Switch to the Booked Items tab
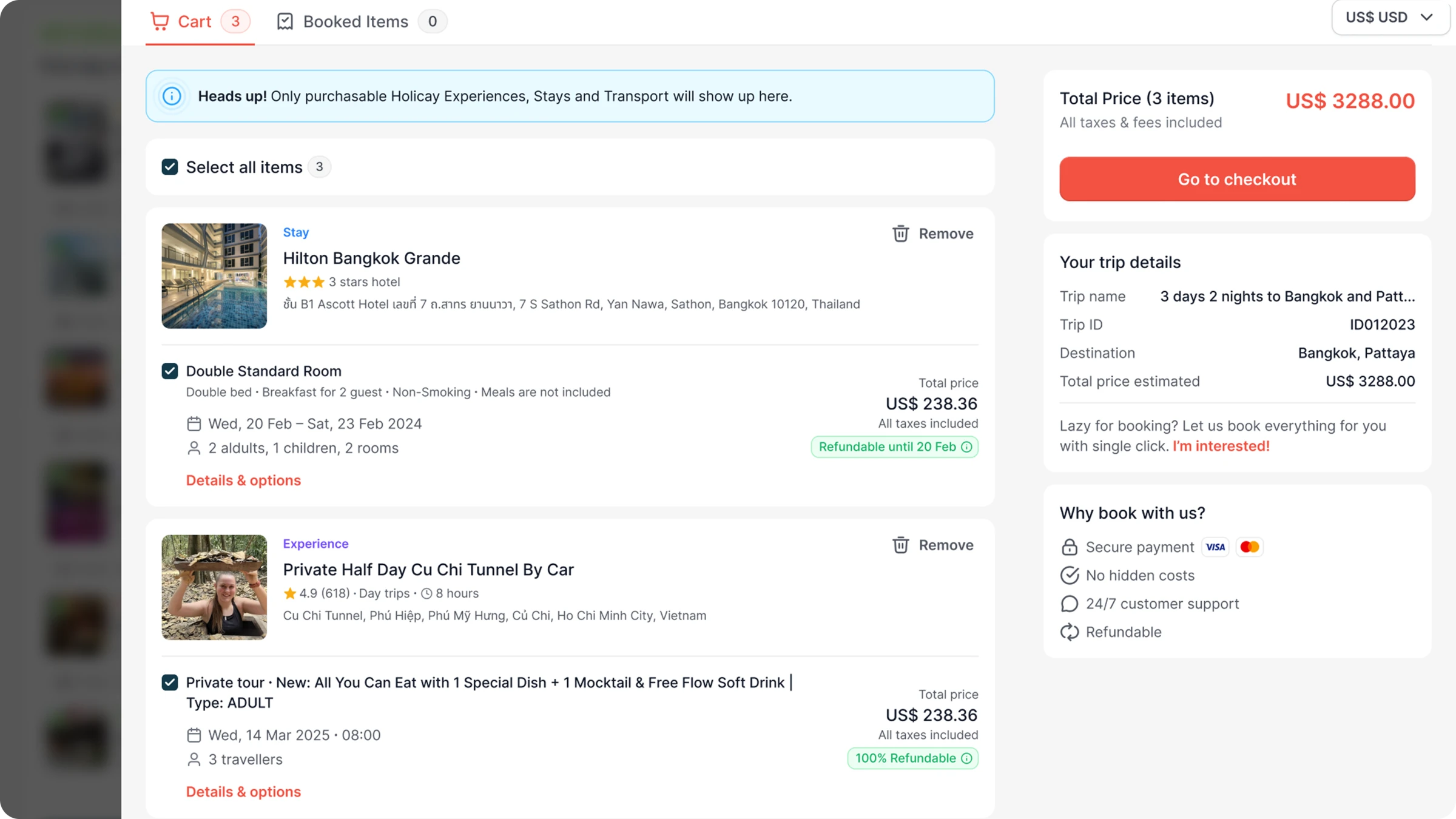Viewport: 1456px width, 819px height. pyautogui.click(x=356, y=21)
